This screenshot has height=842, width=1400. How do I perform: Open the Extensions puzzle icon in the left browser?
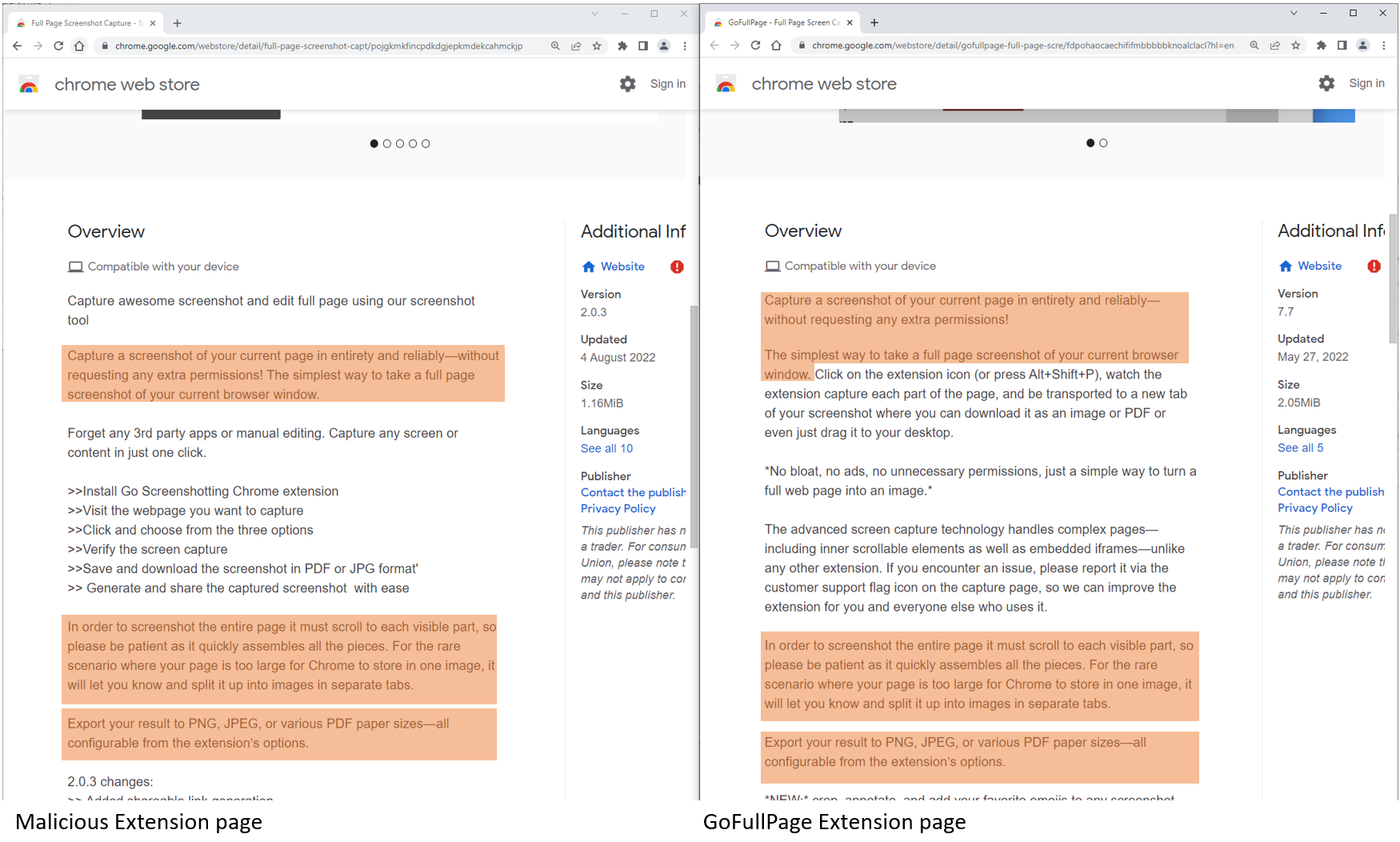tap(622, 46)
